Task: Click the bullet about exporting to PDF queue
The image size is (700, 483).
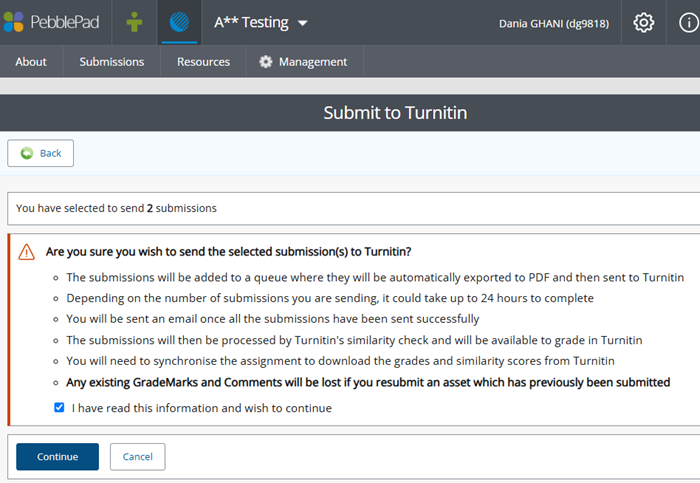Action: (x=375, y=277)
